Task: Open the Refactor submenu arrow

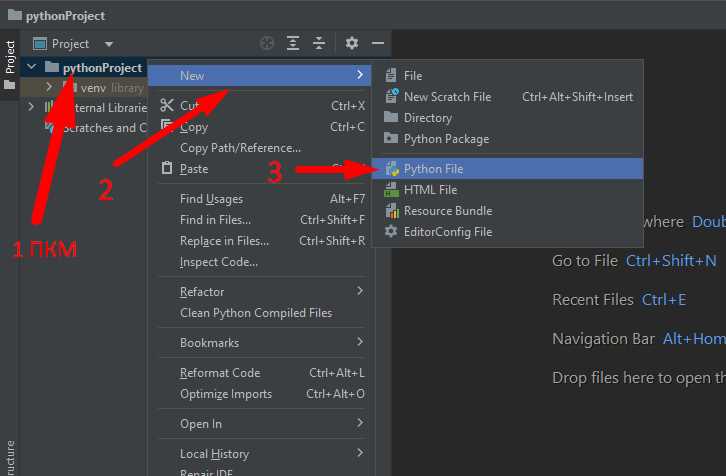Action: [360, 291]
